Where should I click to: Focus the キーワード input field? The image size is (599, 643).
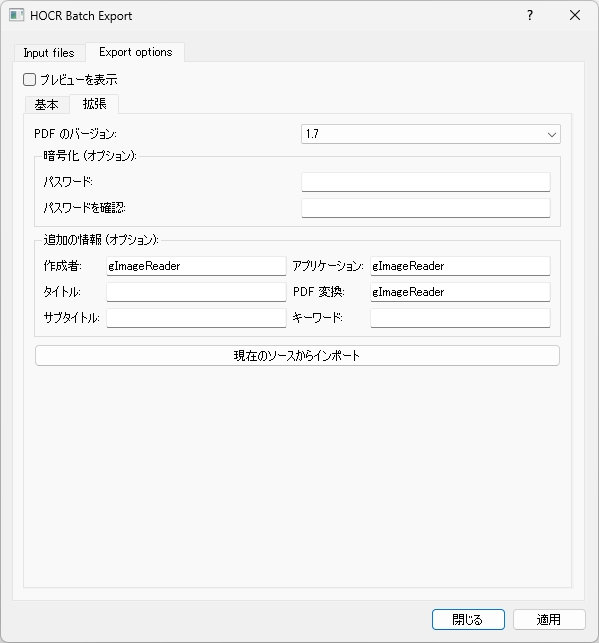click(460, 318)
